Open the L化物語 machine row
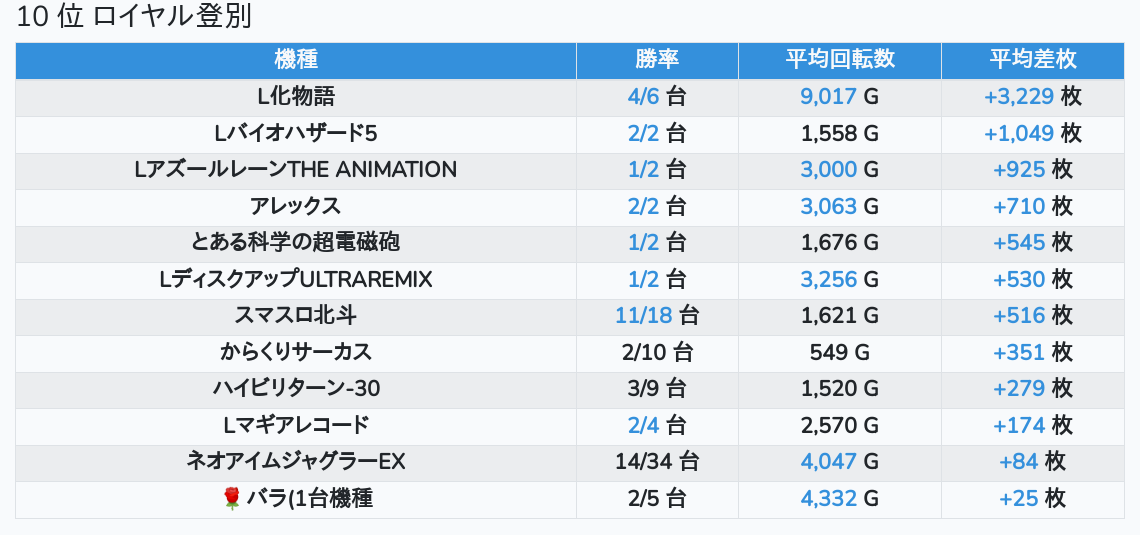 coord(295,97)
